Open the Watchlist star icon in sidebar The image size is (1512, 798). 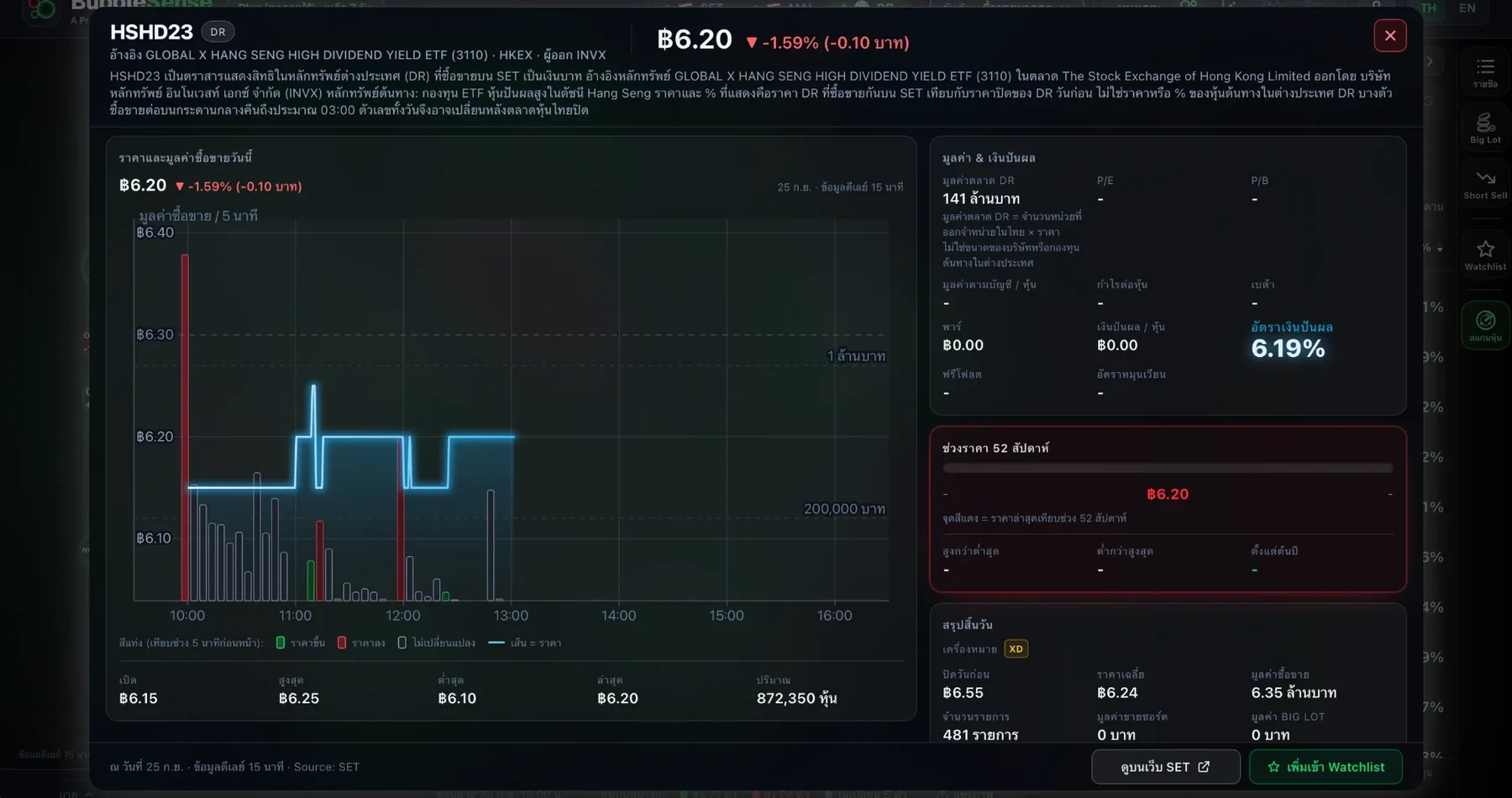click(x=1485, y=255)
